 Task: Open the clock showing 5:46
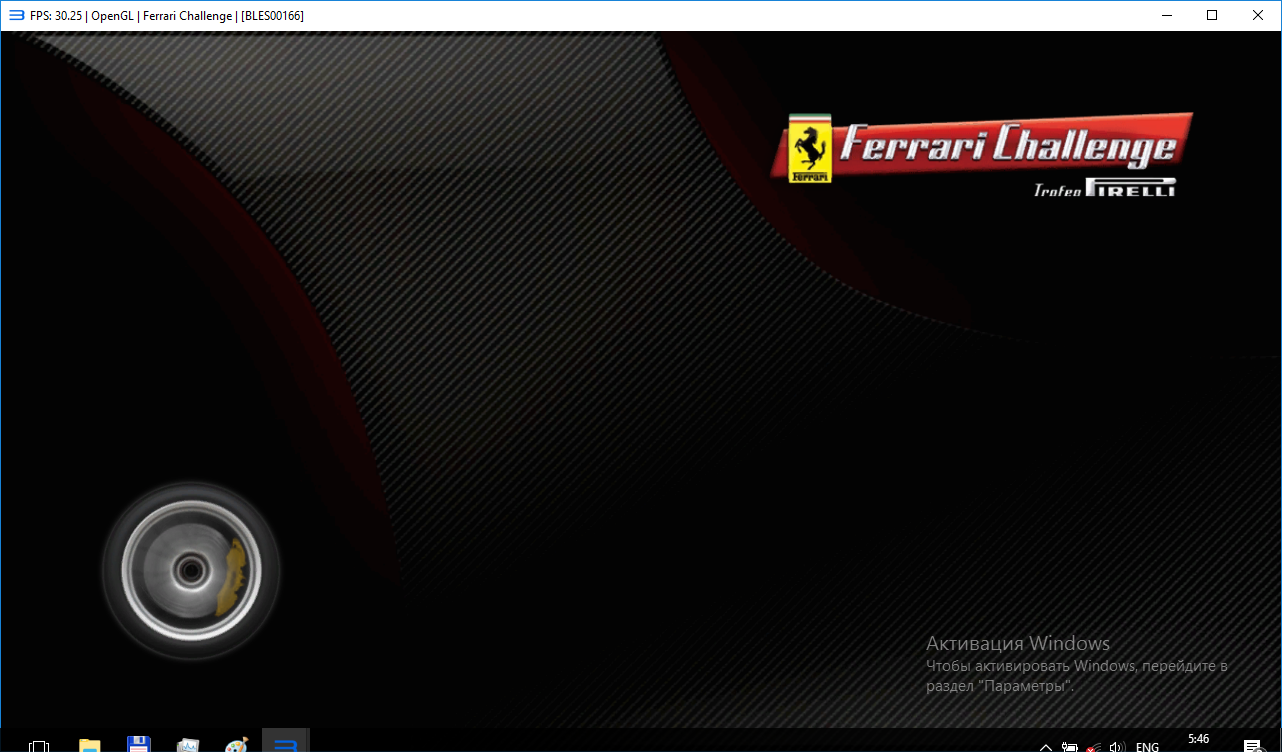[x=1199, y=739]
